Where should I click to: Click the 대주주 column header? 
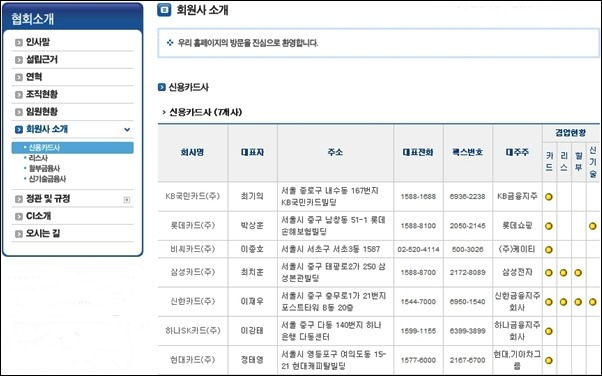pyautogui.click(x=517, y=152)
